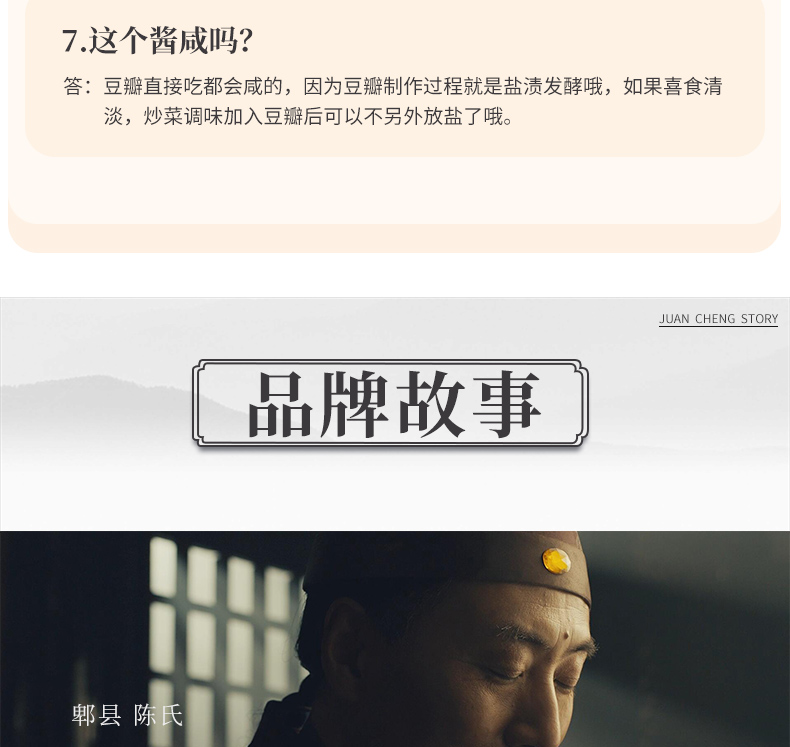Click the 品牌故事 title banner

tap(390, 403)
